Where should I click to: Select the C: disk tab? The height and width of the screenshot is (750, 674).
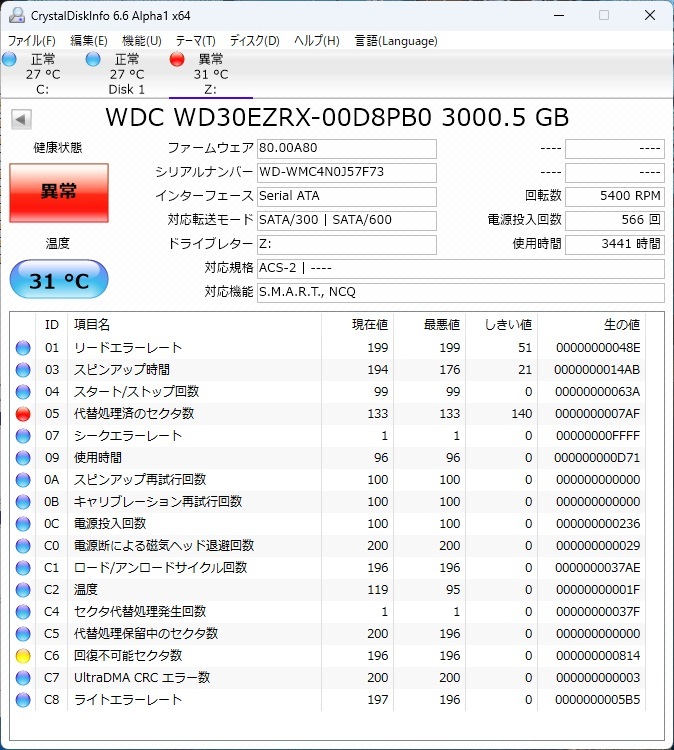click(43, 74)
